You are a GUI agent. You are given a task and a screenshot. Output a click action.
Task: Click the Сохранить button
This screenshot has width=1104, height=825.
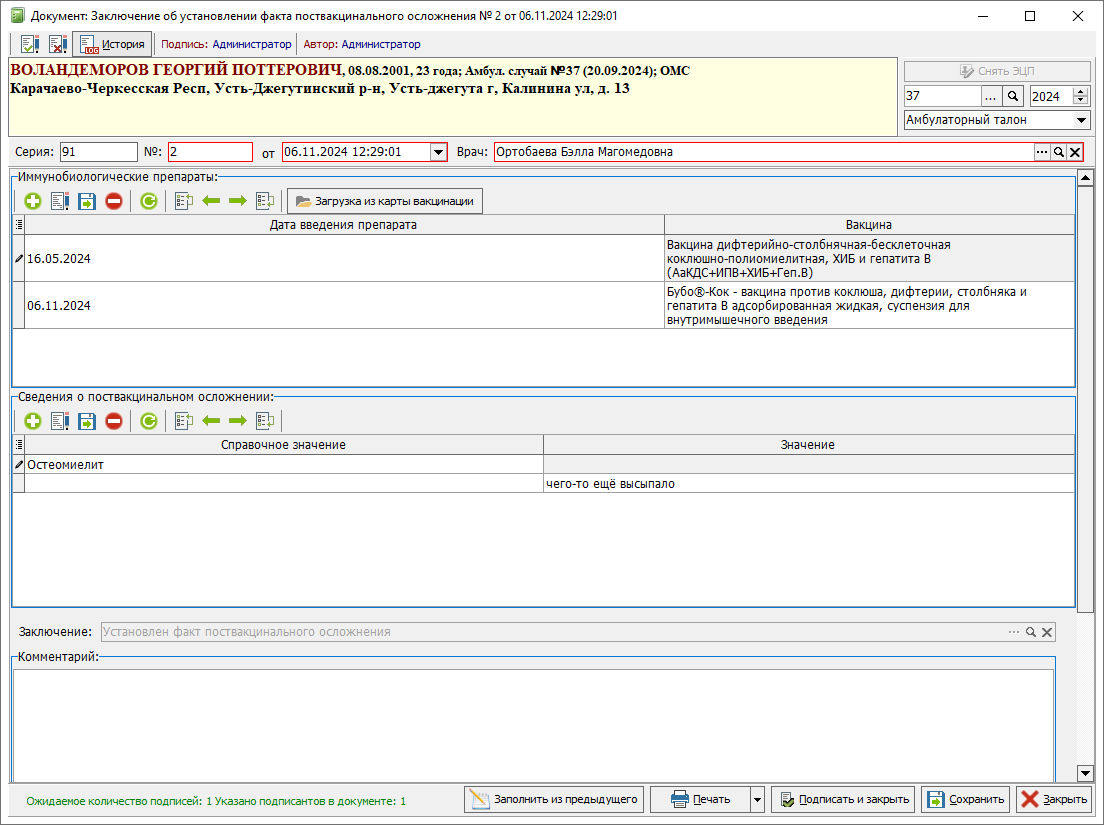pyautogui.click(x=965, y=800)
